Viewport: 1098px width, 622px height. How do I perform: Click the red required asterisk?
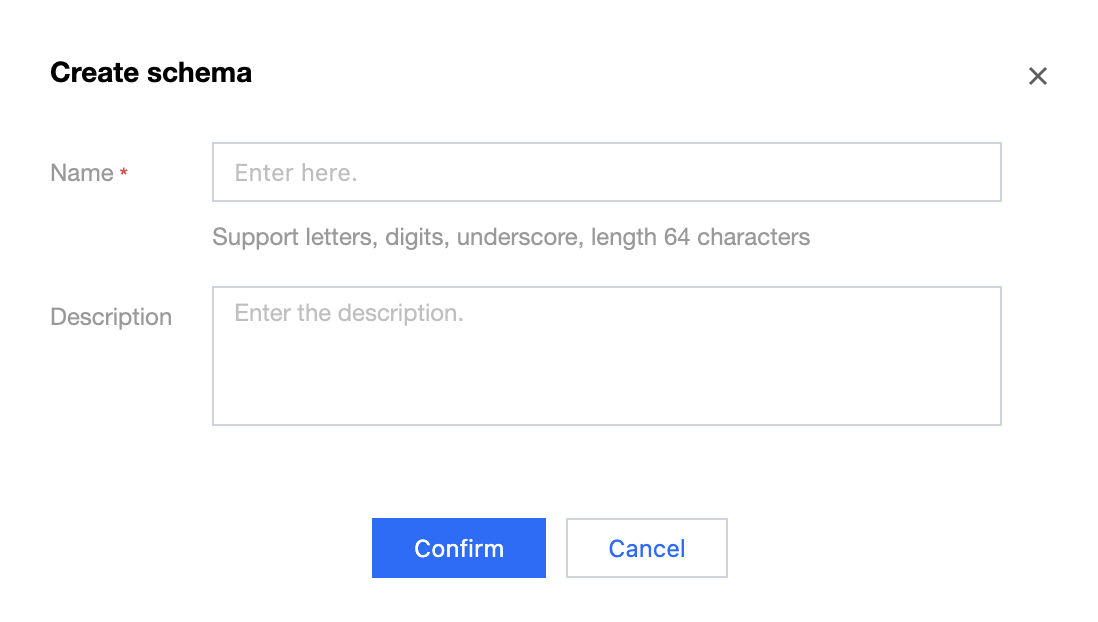click(x=124, y=174)
